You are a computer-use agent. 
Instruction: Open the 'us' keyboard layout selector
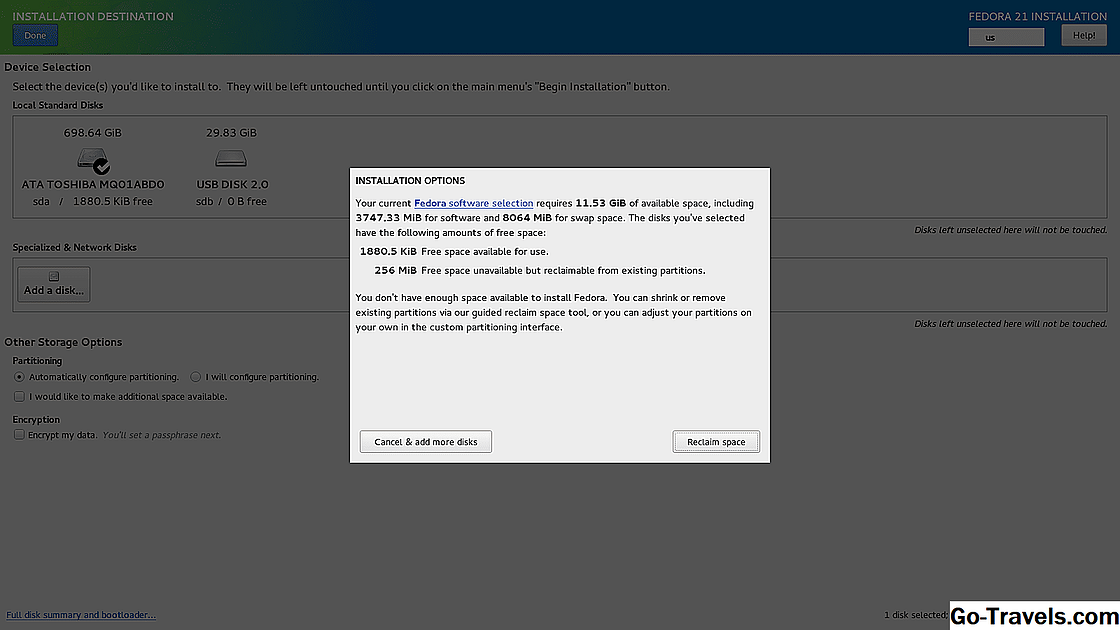click(1006, 37)
